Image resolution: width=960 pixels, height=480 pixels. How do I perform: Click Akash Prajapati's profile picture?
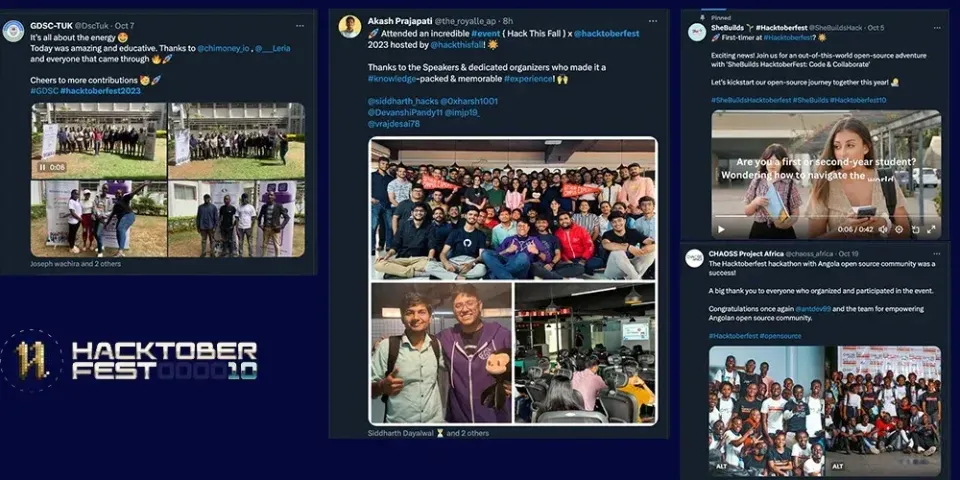click(349, 27)
